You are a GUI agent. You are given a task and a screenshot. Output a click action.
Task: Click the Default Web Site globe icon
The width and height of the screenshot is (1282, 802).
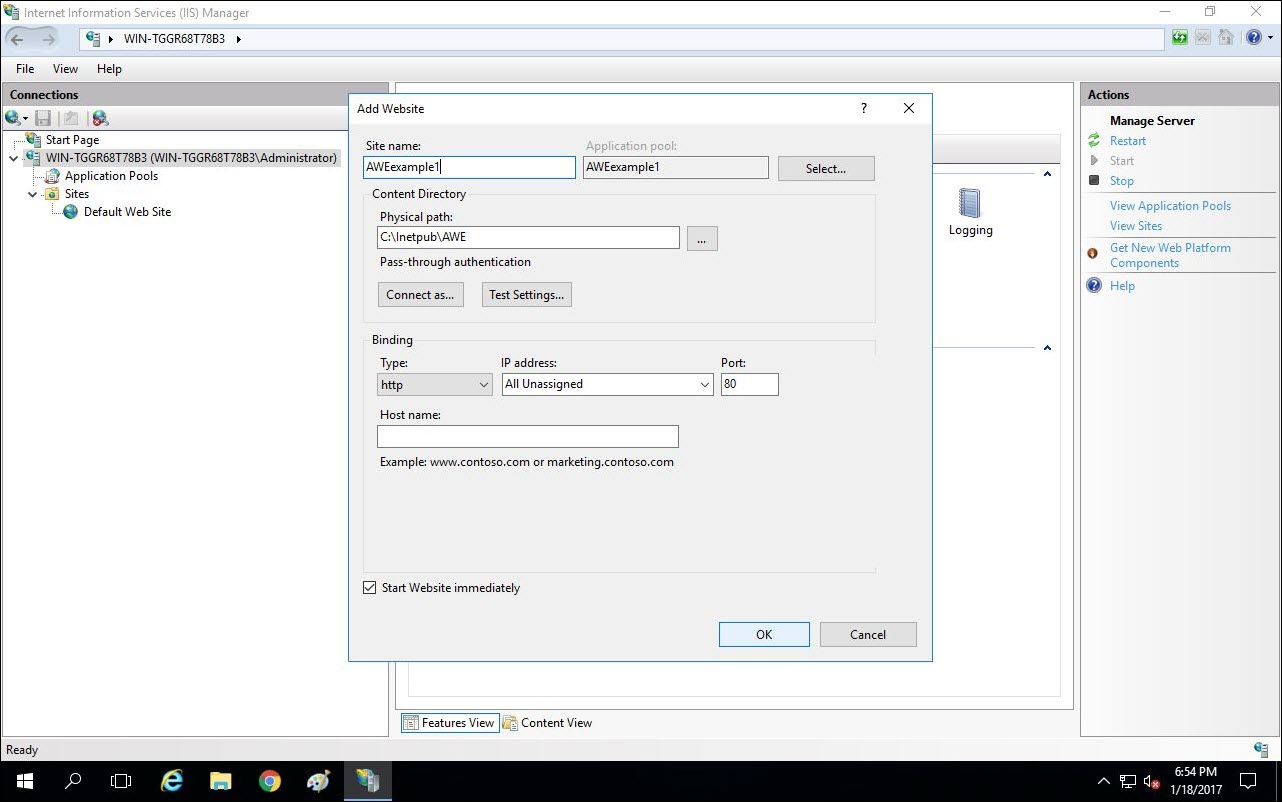(x=71, y=212)
